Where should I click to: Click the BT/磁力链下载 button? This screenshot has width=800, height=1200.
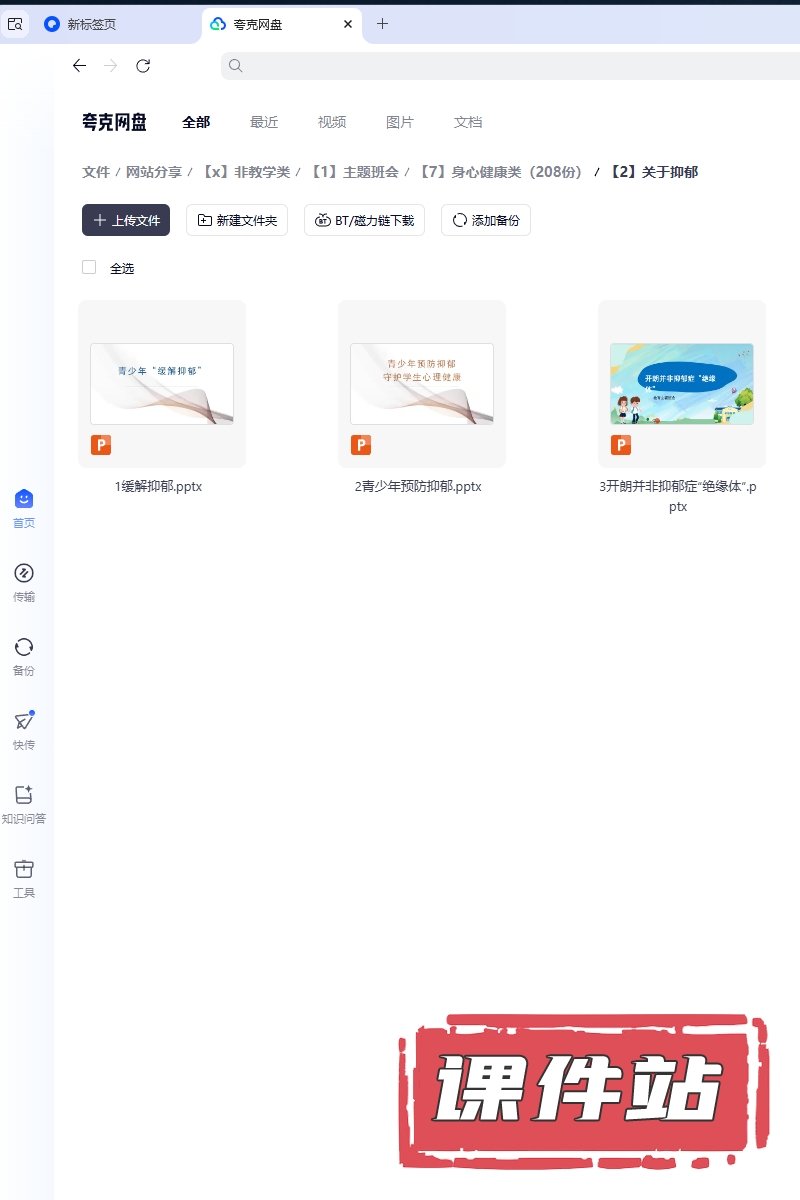point(364,220)
